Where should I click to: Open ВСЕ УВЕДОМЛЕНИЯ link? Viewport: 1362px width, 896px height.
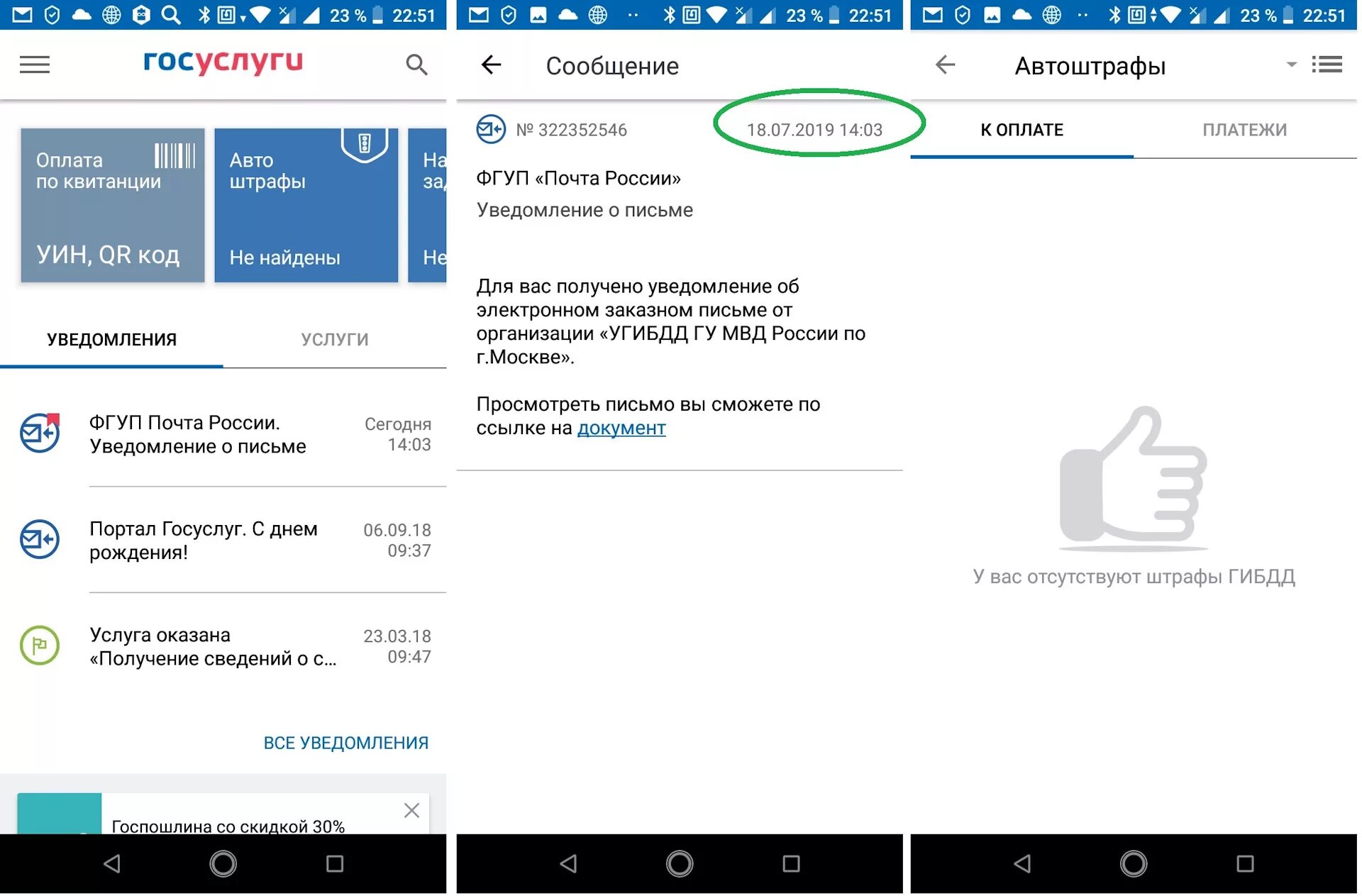point(345,743)
